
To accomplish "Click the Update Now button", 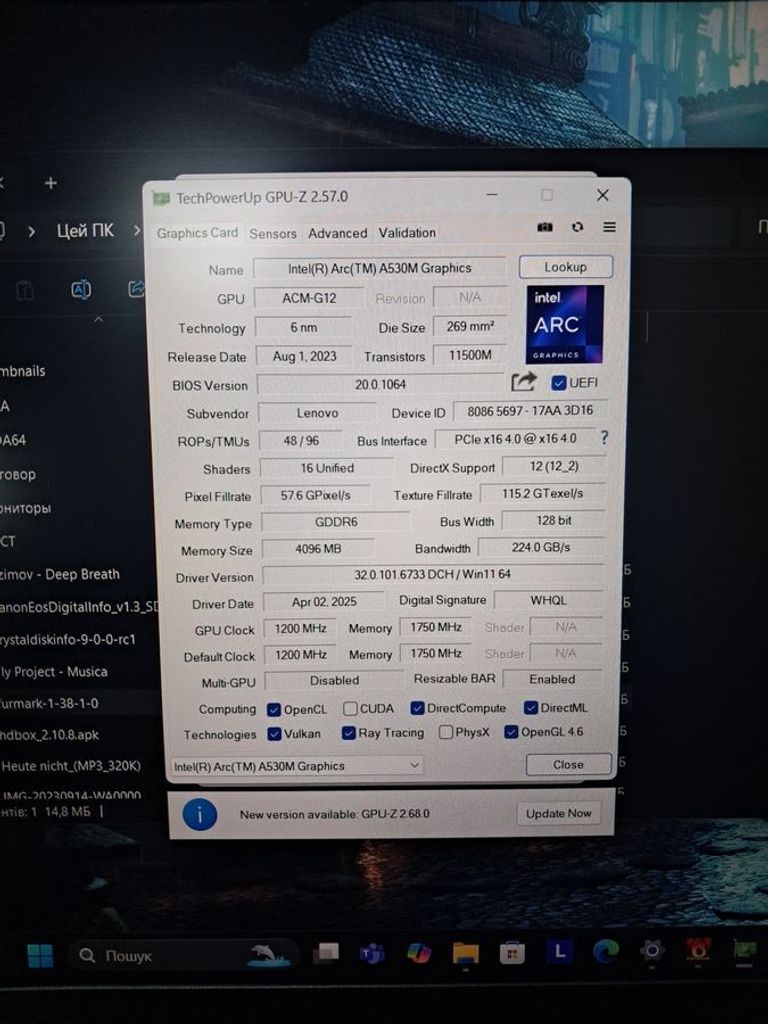I will (x=559, y=813).
